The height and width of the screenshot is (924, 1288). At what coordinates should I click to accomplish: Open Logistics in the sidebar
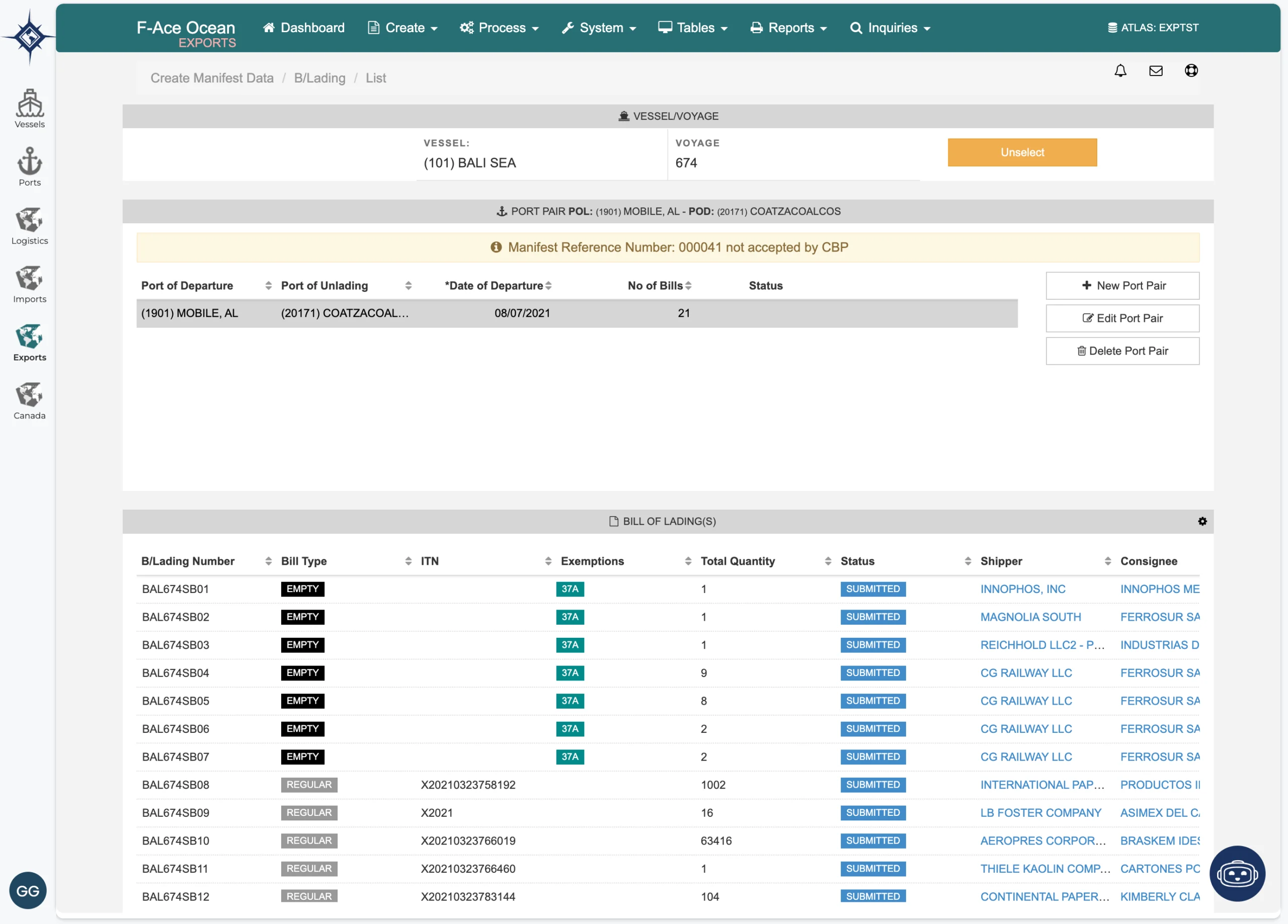click(x=30, y=225)
